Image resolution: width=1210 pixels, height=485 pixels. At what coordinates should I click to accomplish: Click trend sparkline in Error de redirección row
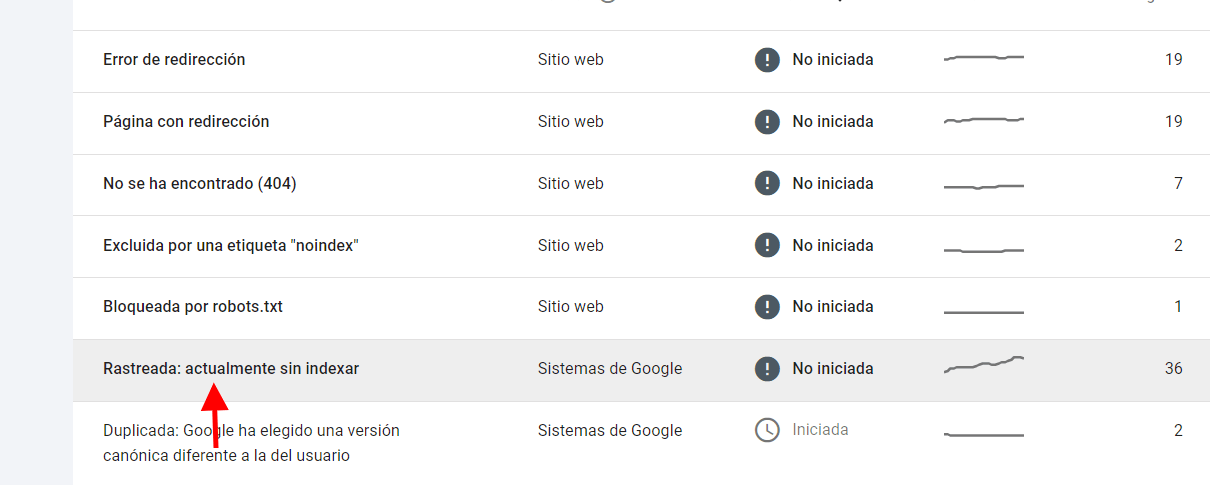coord(984,59)
